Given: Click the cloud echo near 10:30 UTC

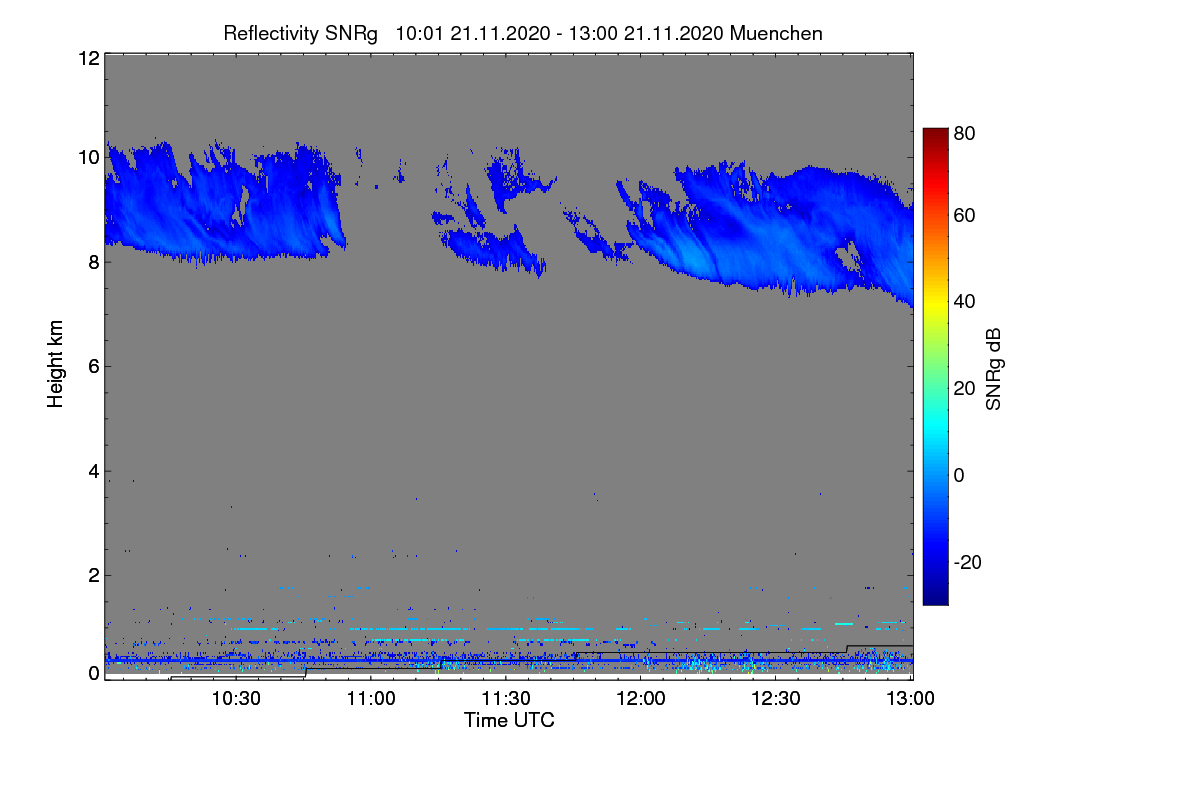Looking at the screenshot, I should [225, 205].
